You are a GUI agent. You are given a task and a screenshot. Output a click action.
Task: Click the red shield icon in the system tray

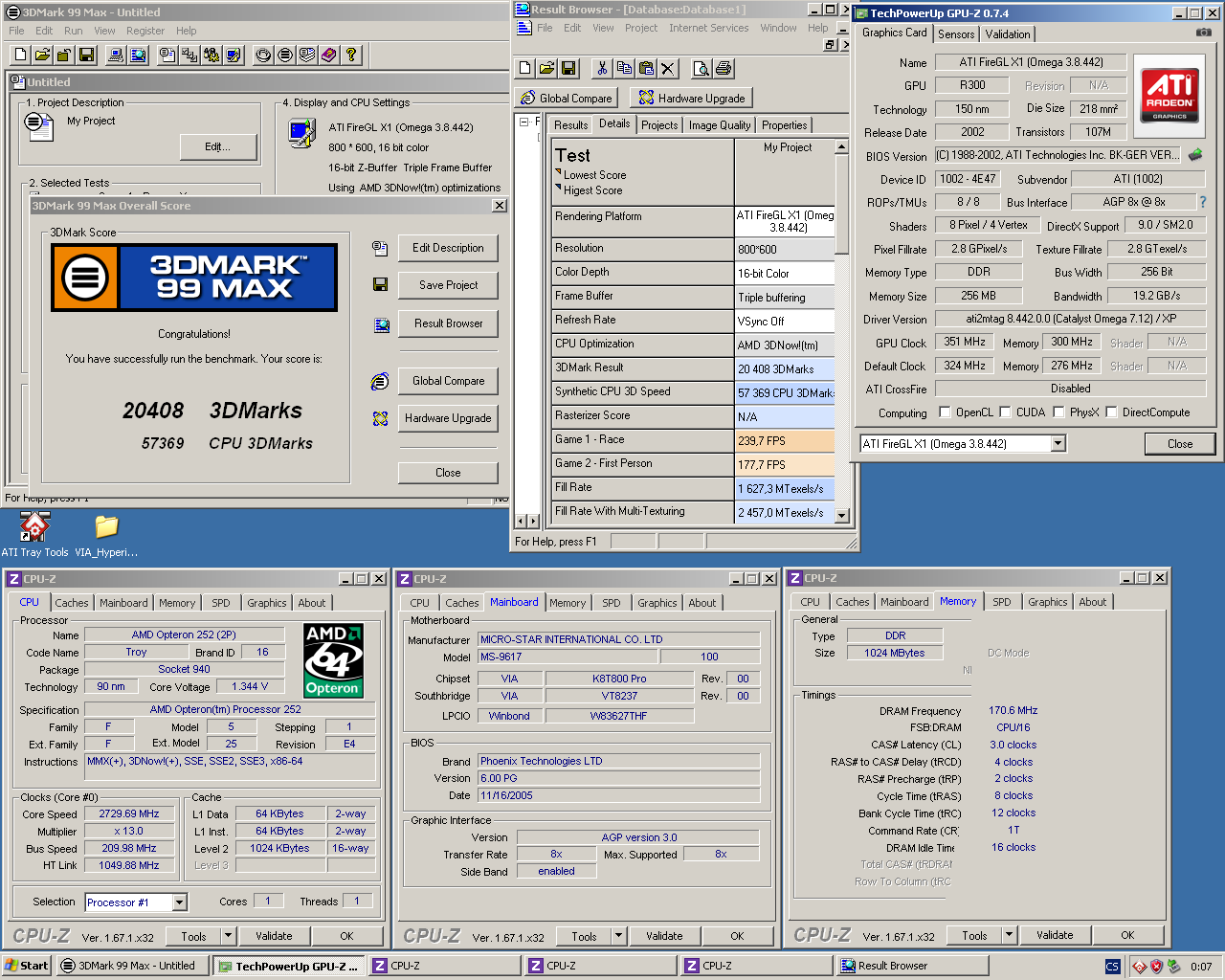(1156, 967)
